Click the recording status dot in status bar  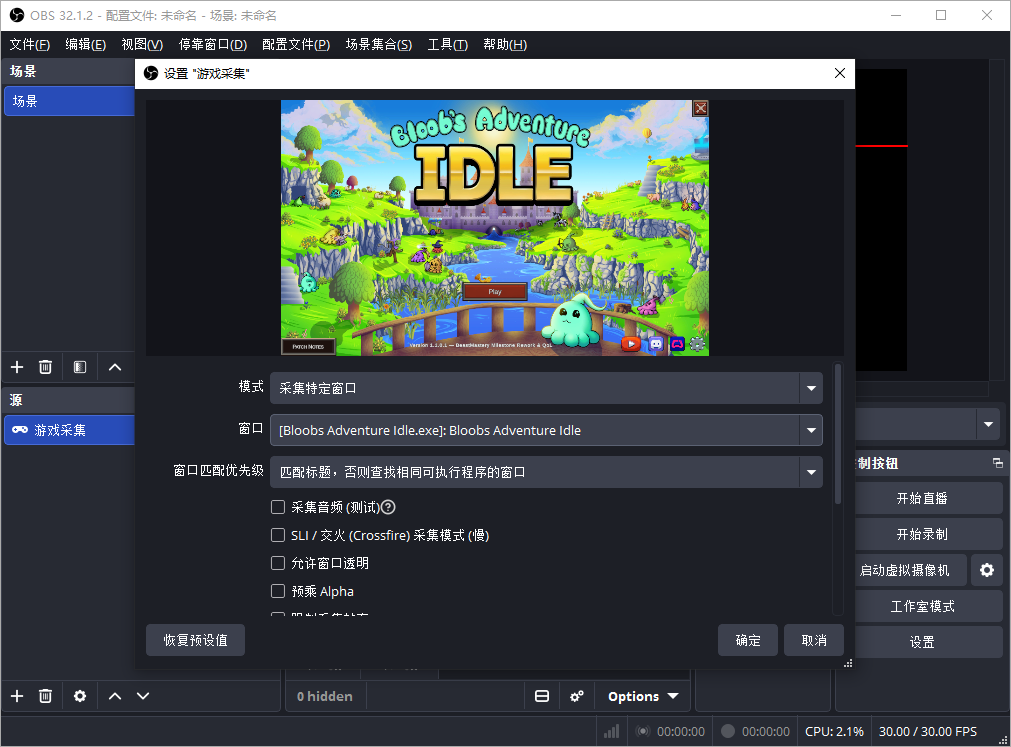click(728, 732)
